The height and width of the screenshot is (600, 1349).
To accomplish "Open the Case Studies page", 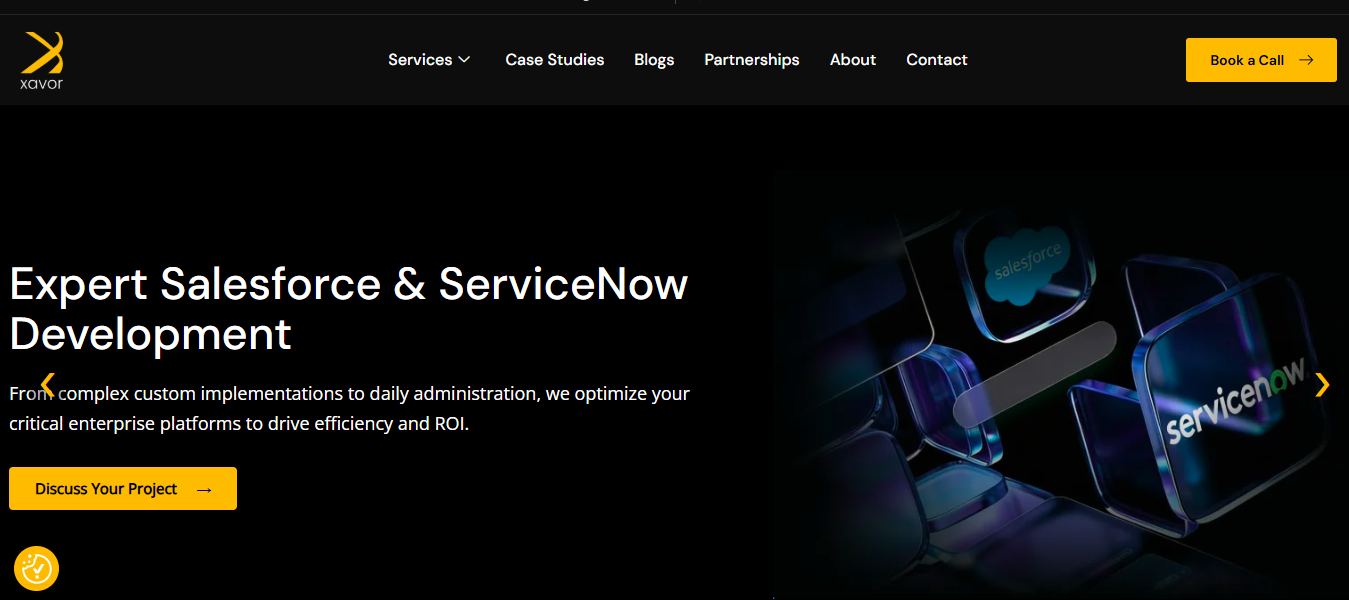I will tap(555, 60).
